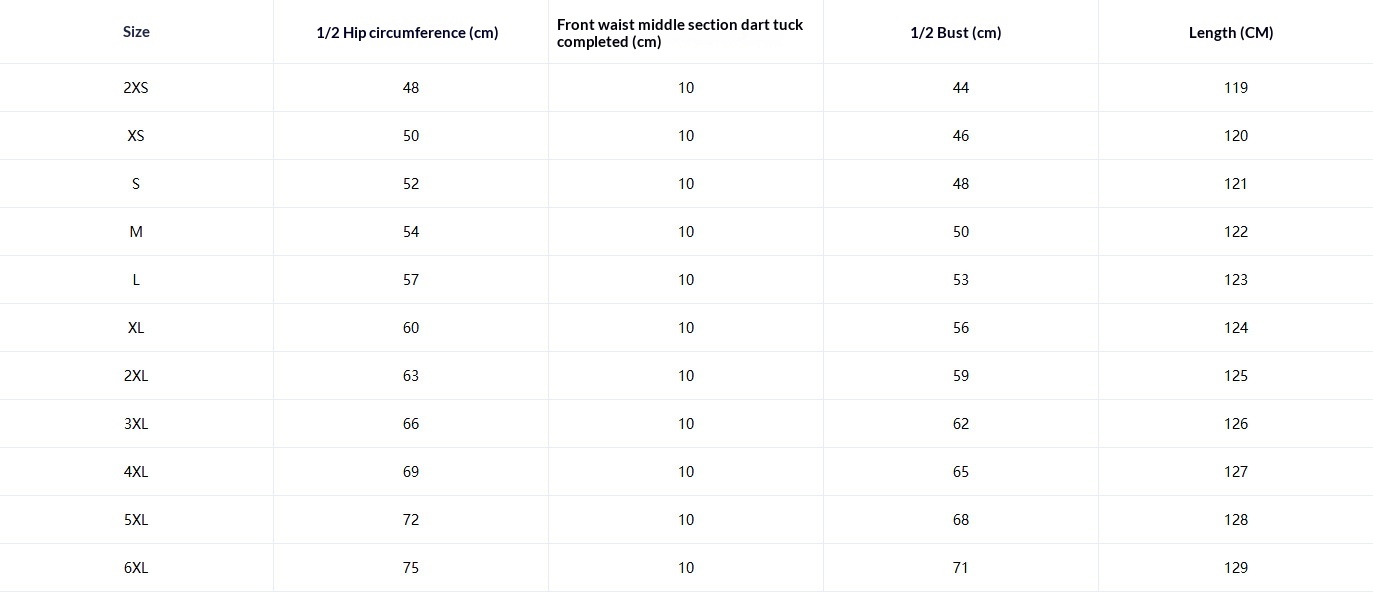
Task: Click bust value 44 in row 2XS
Action: click(961, 88)
